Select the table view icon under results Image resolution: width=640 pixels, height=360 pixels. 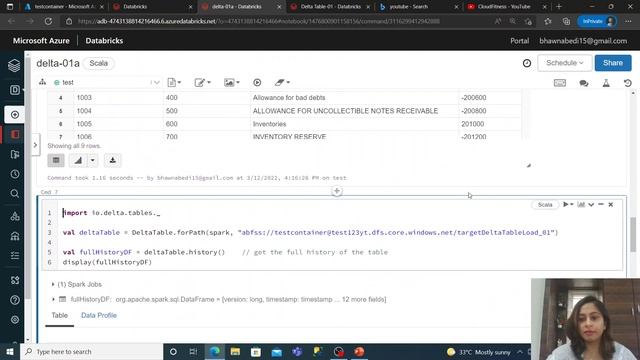(x=56, y=160)
